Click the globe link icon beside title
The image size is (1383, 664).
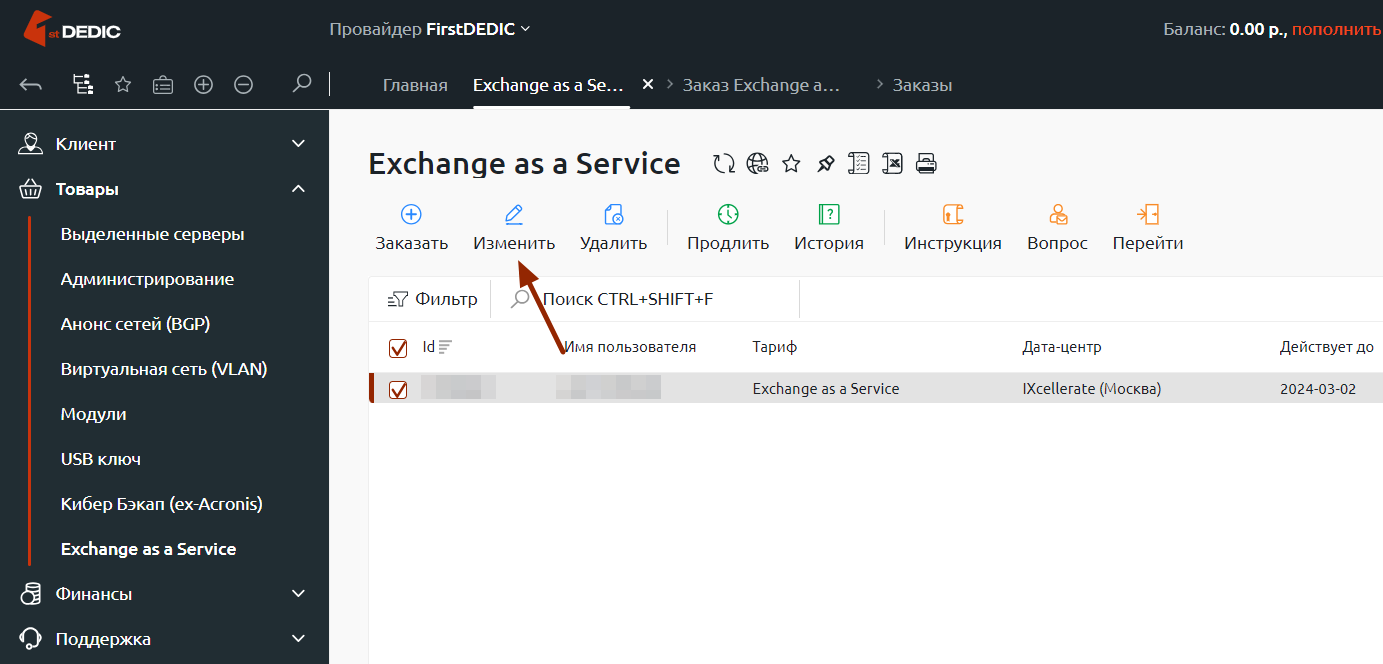(x=758, y=164)
